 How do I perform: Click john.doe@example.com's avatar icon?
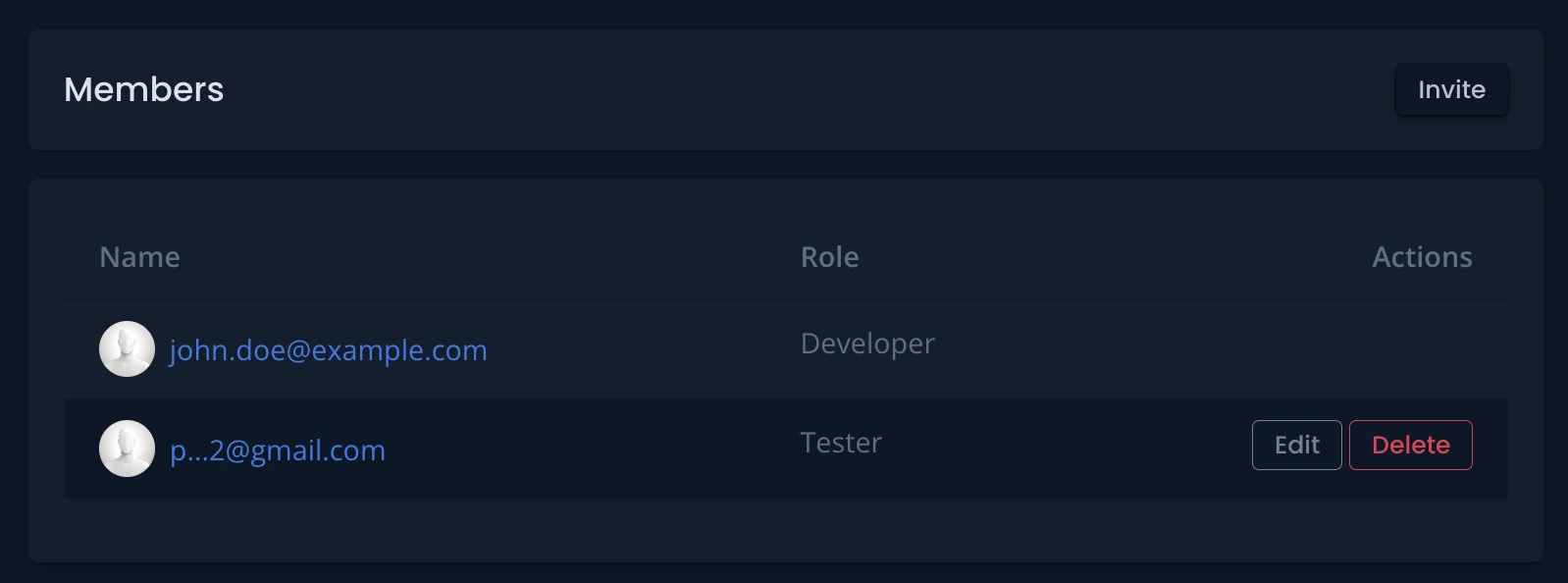tap(128, 349)
